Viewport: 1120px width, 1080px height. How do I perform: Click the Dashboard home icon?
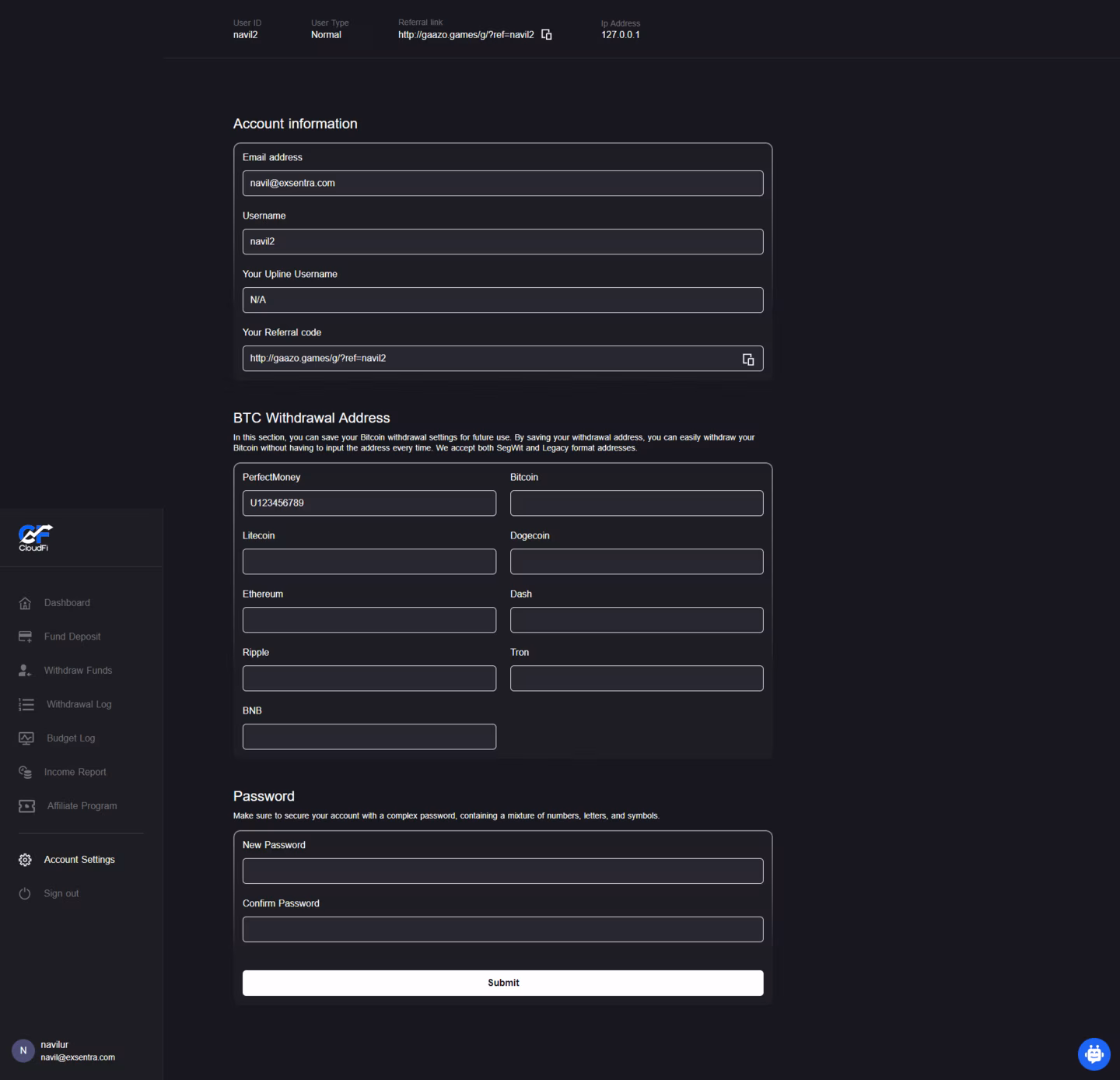tap(25, 603)
